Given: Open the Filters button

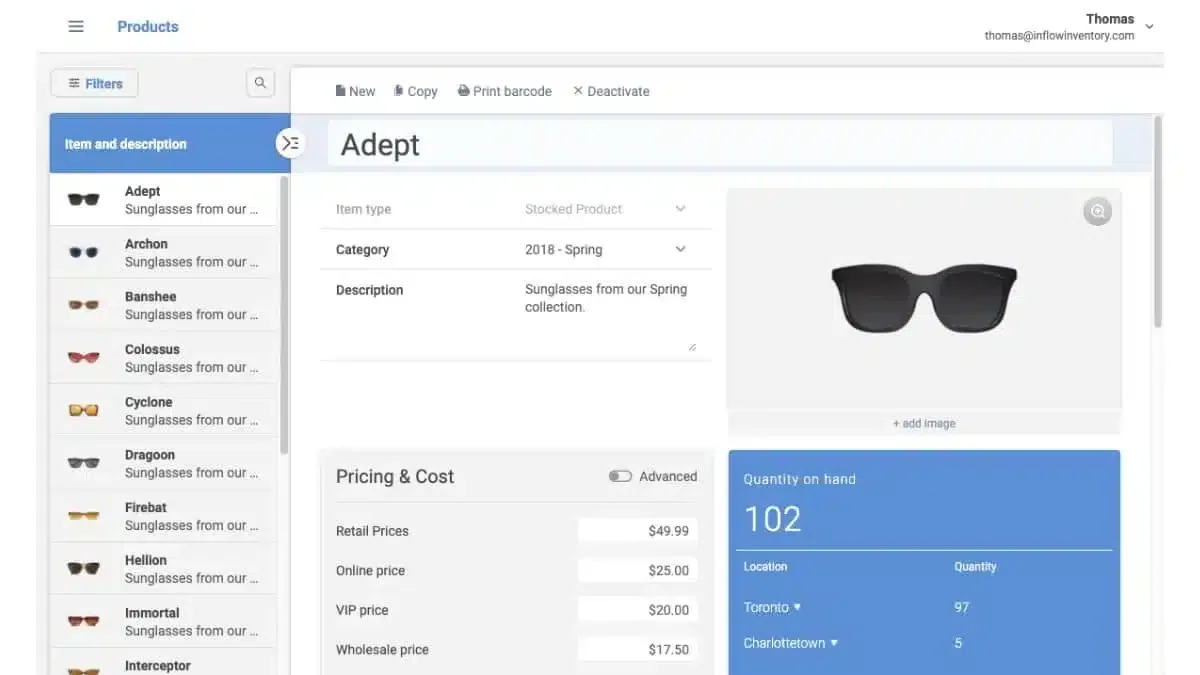Looking at the screenshot, I should (94, 84).
